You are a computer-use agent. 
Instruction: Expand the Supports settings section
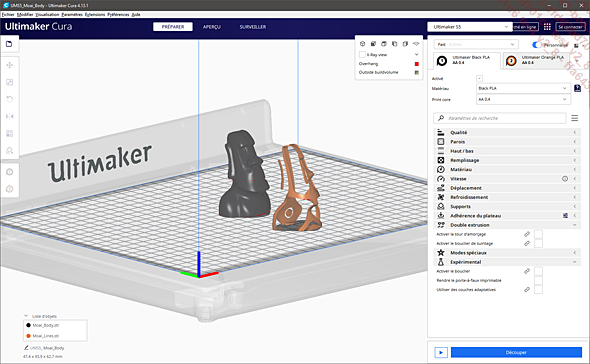click(x=507, y=206)
